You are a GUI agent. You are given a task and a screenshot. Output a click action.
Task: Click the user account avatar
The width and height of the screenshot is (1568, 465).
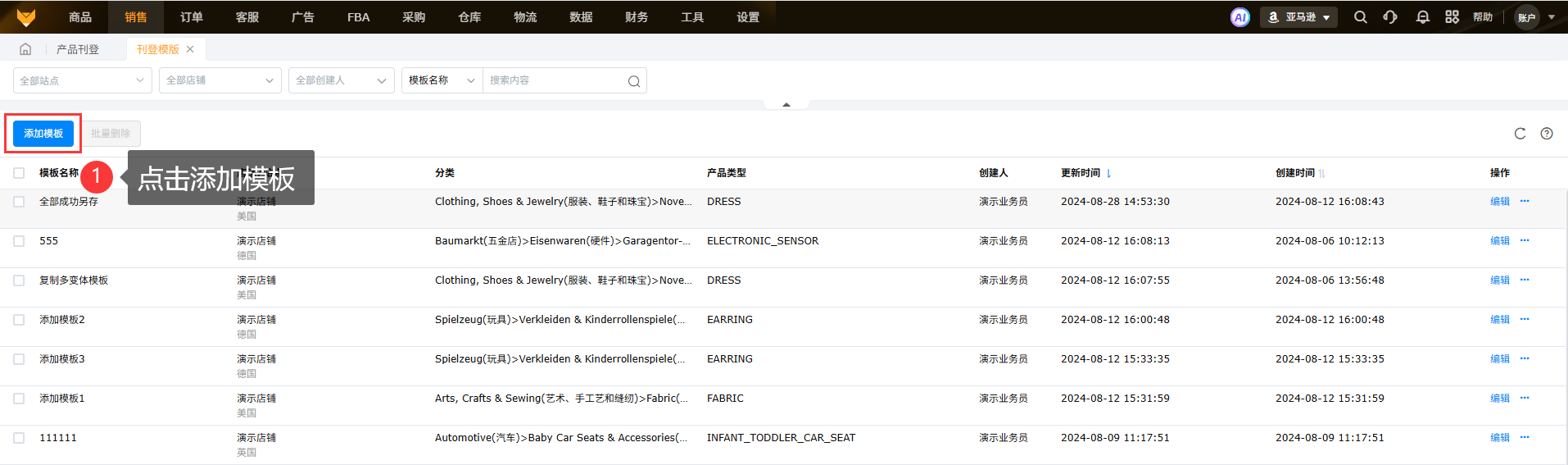pyautogui.click(x=1527, y=17)
